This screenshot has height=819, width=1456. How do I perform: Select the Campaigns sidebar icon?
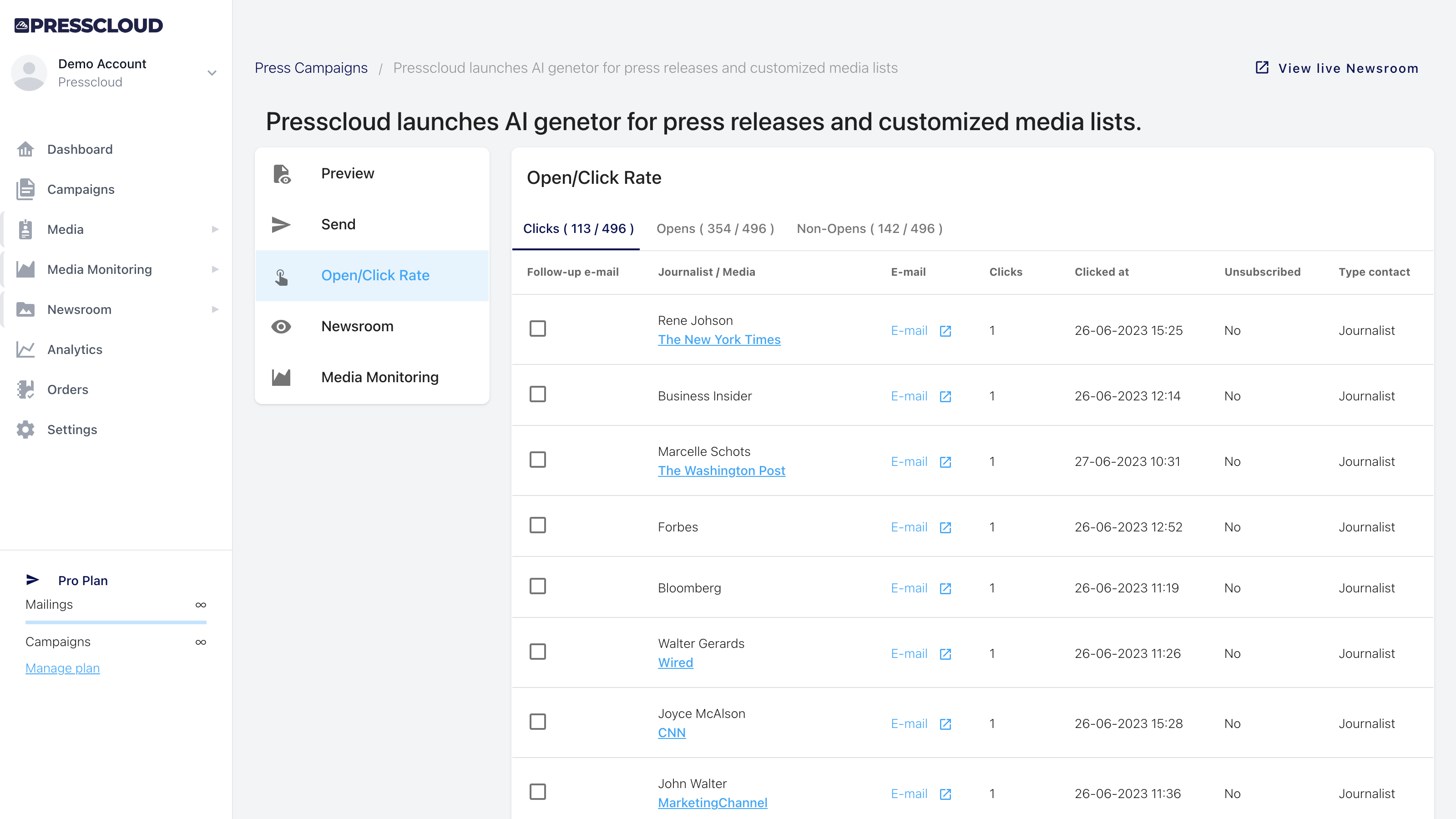pyautogui.click(x=25, y=189)
